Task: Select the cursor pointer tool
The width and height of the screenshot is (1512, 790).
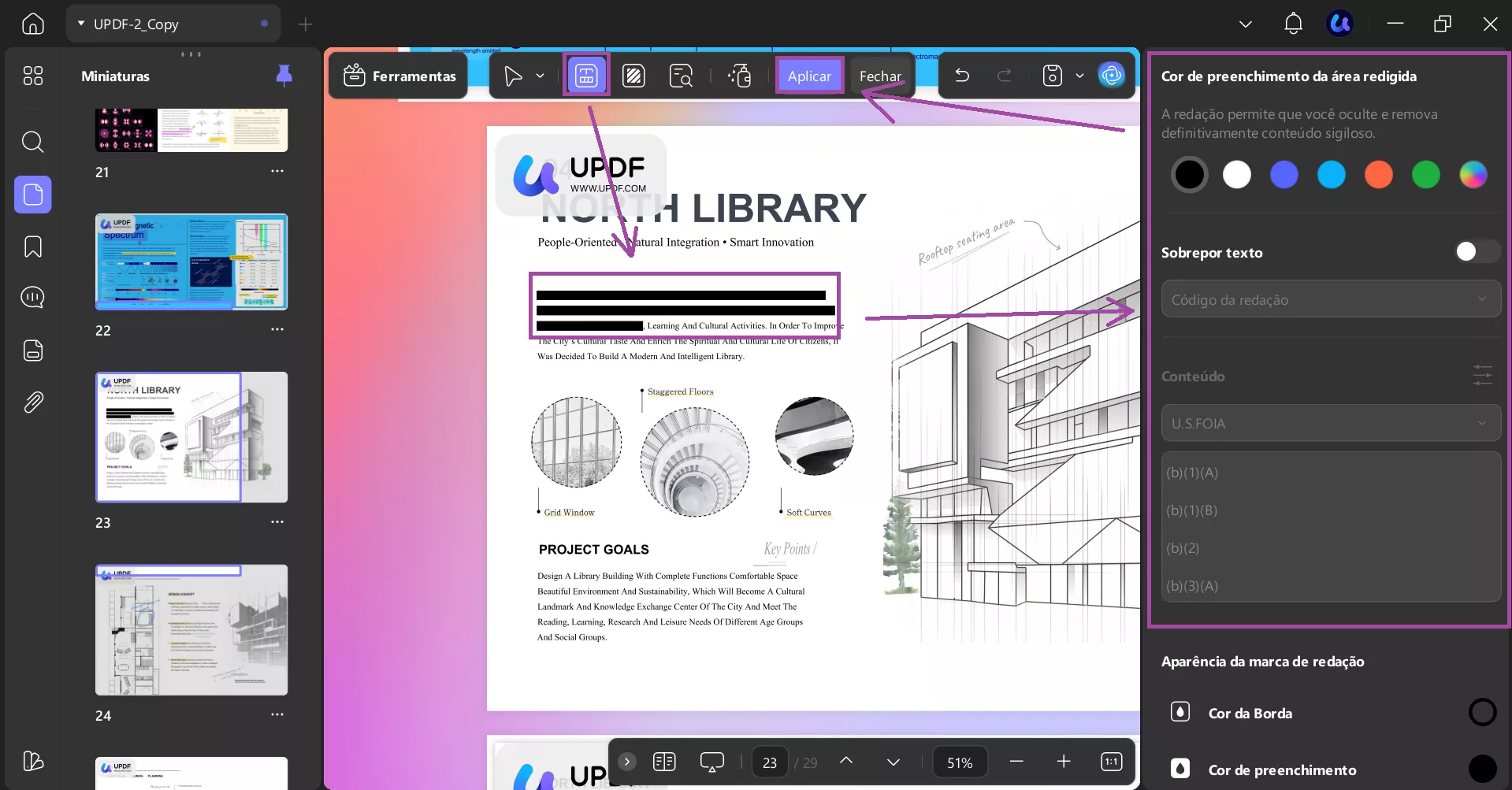Action: coord(513,76)
